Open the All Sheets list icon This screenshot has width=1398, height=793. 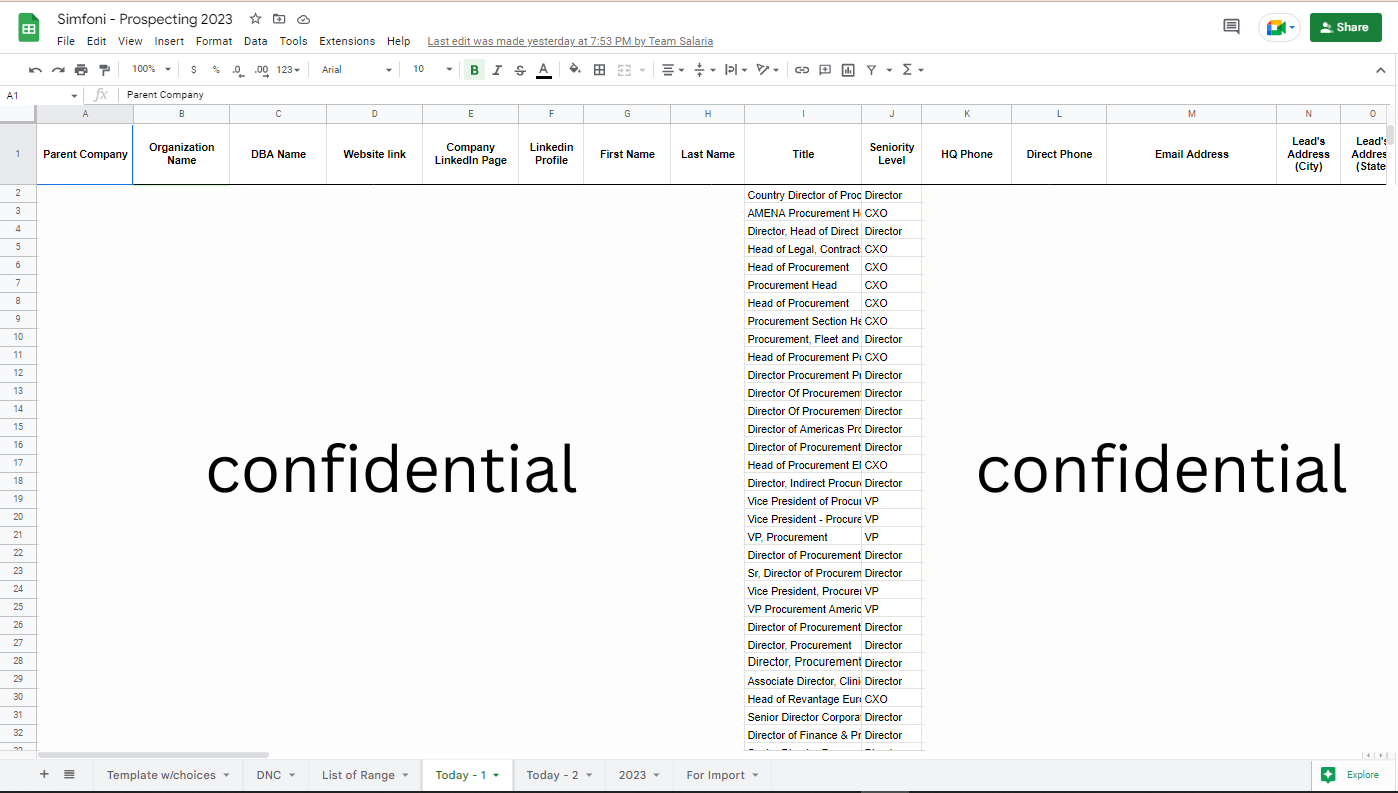[x=69, y=775]
